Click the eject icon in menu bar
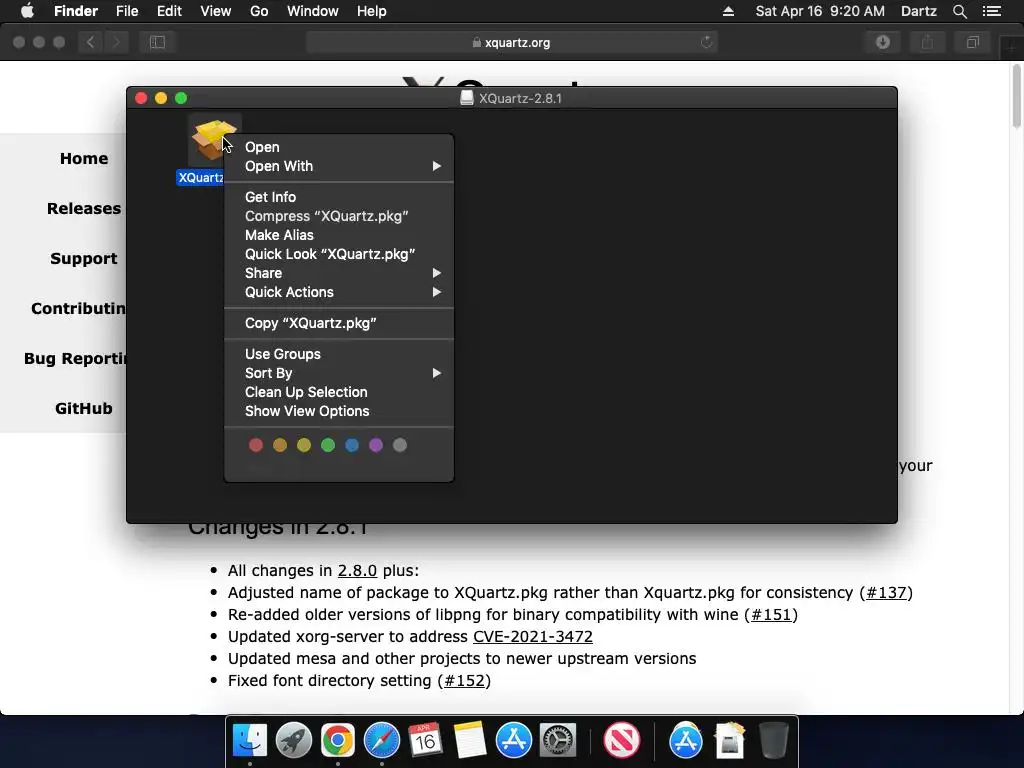1024x768 pixels. (x=728, y=11)
